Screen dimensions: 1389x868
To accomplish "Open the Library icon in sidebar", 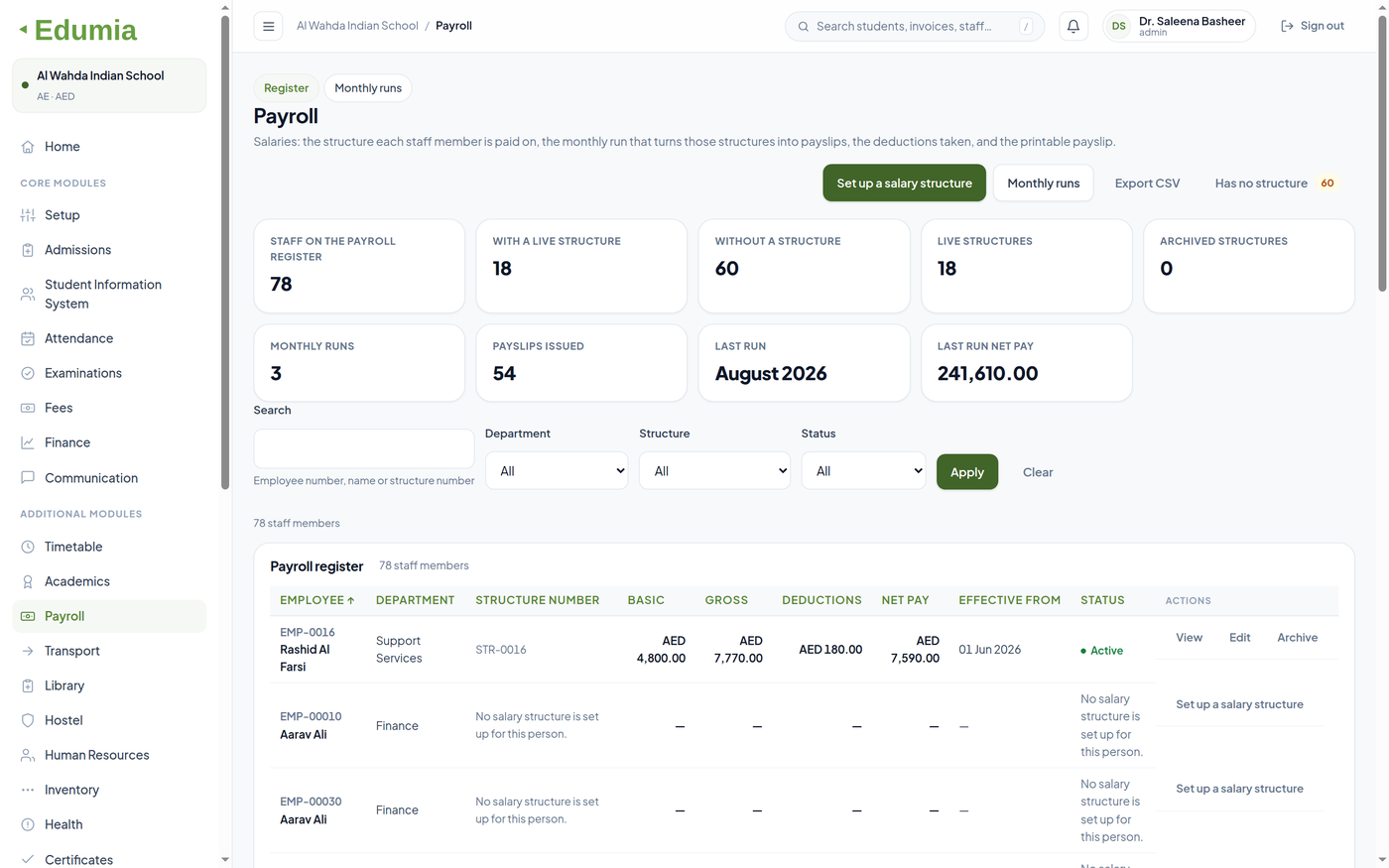I will (28, 685).
